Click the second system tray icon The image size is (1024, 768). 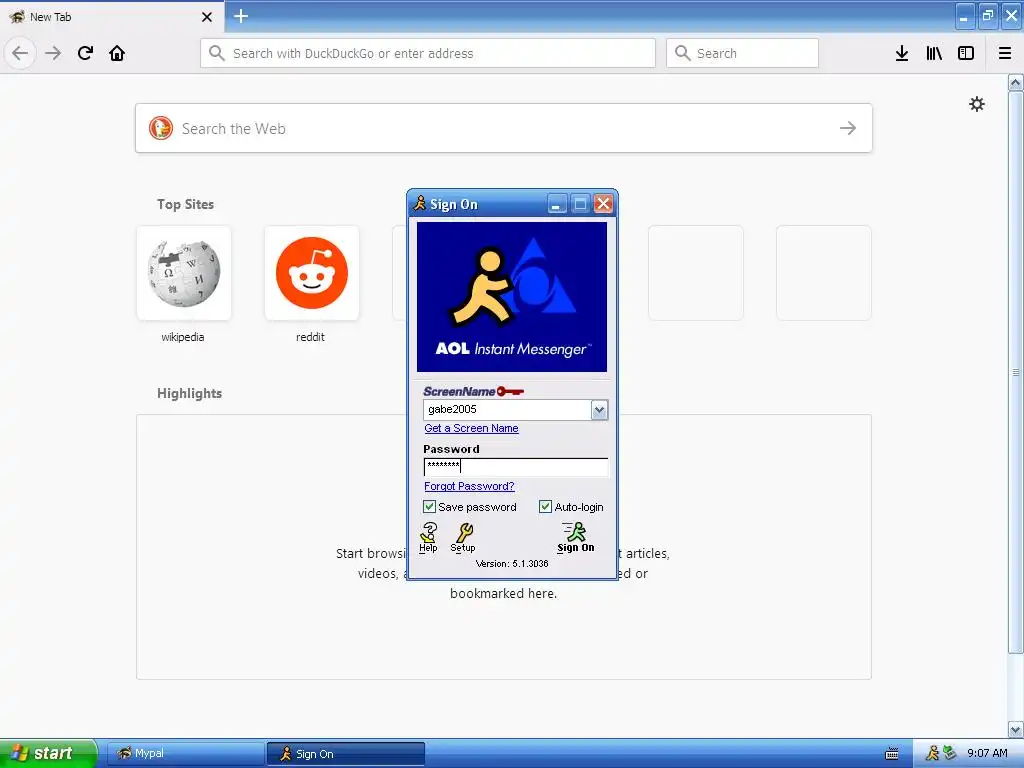tap(949, 753)
